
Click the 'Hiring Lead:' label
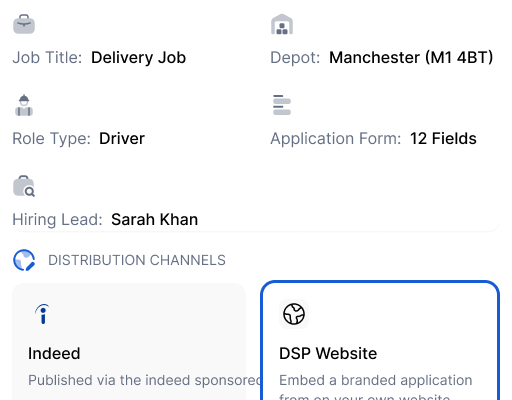click(x=57, y=220)
